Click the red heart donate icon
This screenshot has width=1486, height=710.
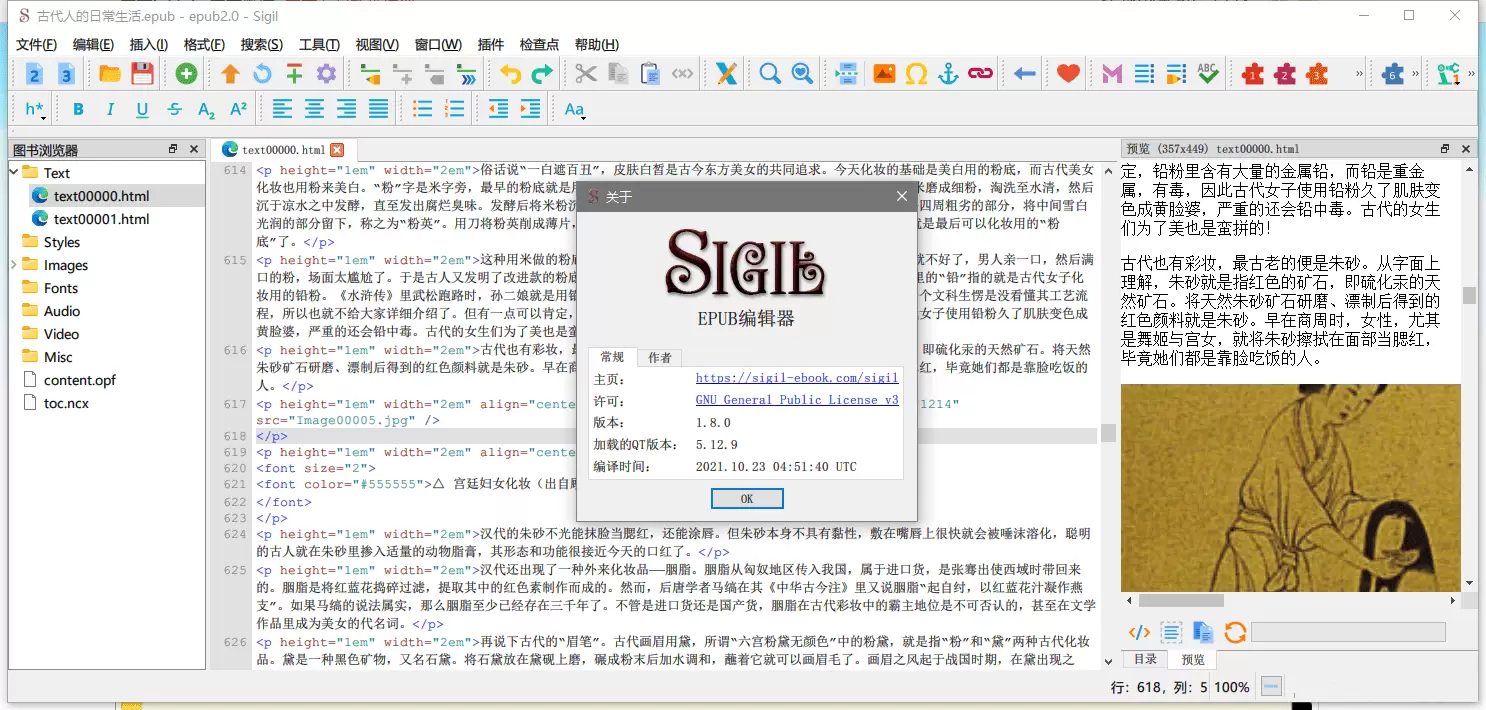[x=1068, y=73]
